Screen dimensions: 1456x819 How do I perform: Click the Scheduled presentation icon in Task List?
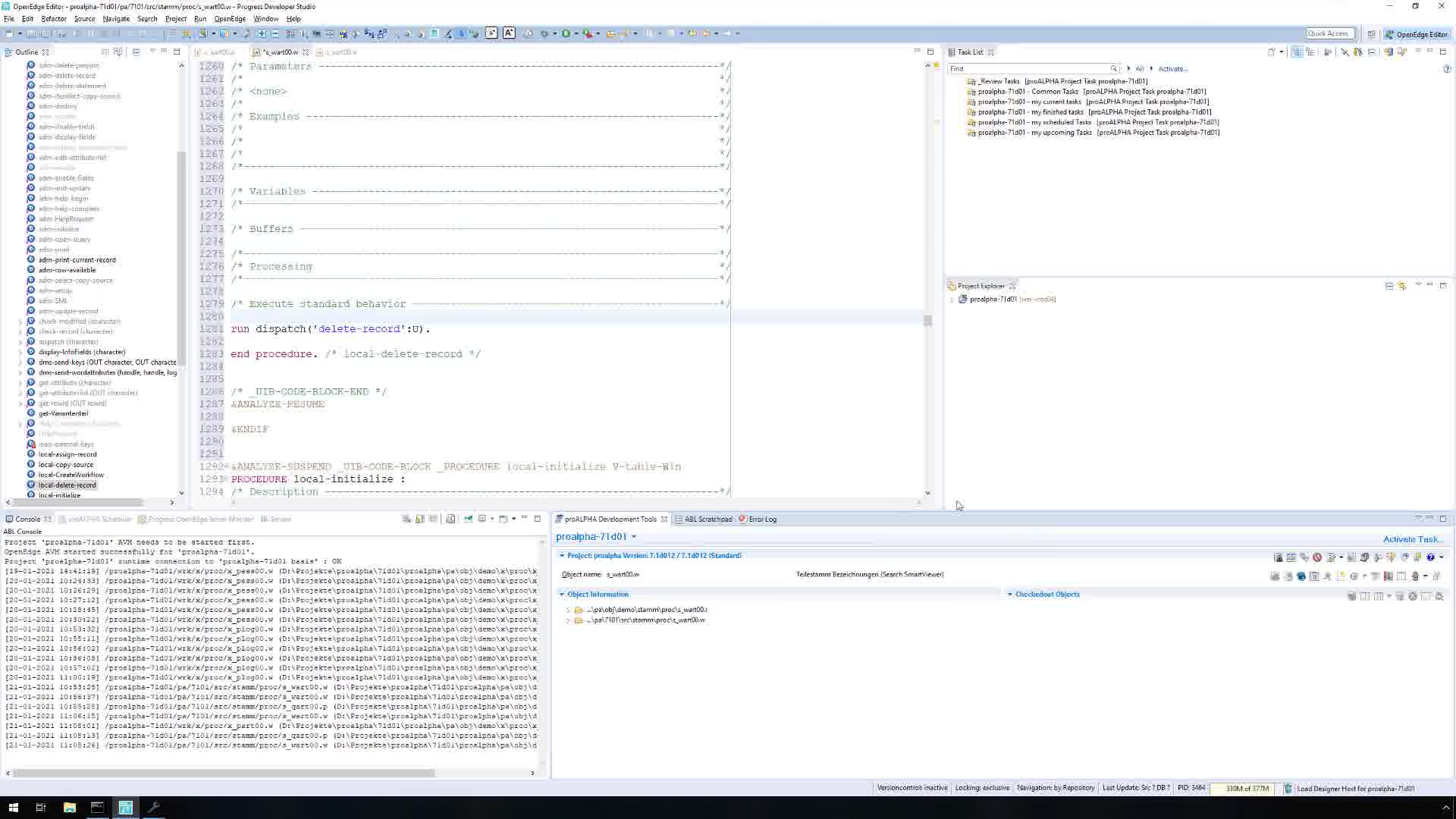[1310, 52]
